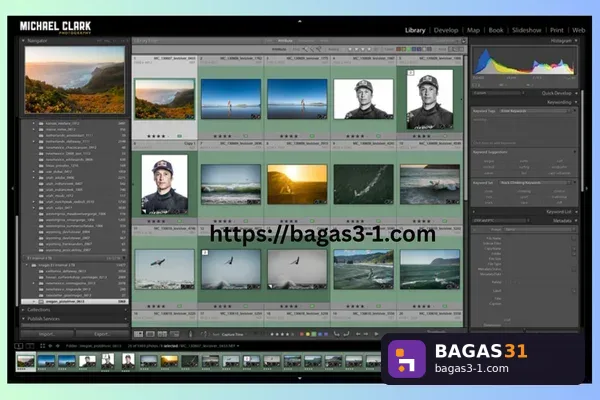
Task: Click rotate clockwise icon in toolbar
Action: point(346,334)
